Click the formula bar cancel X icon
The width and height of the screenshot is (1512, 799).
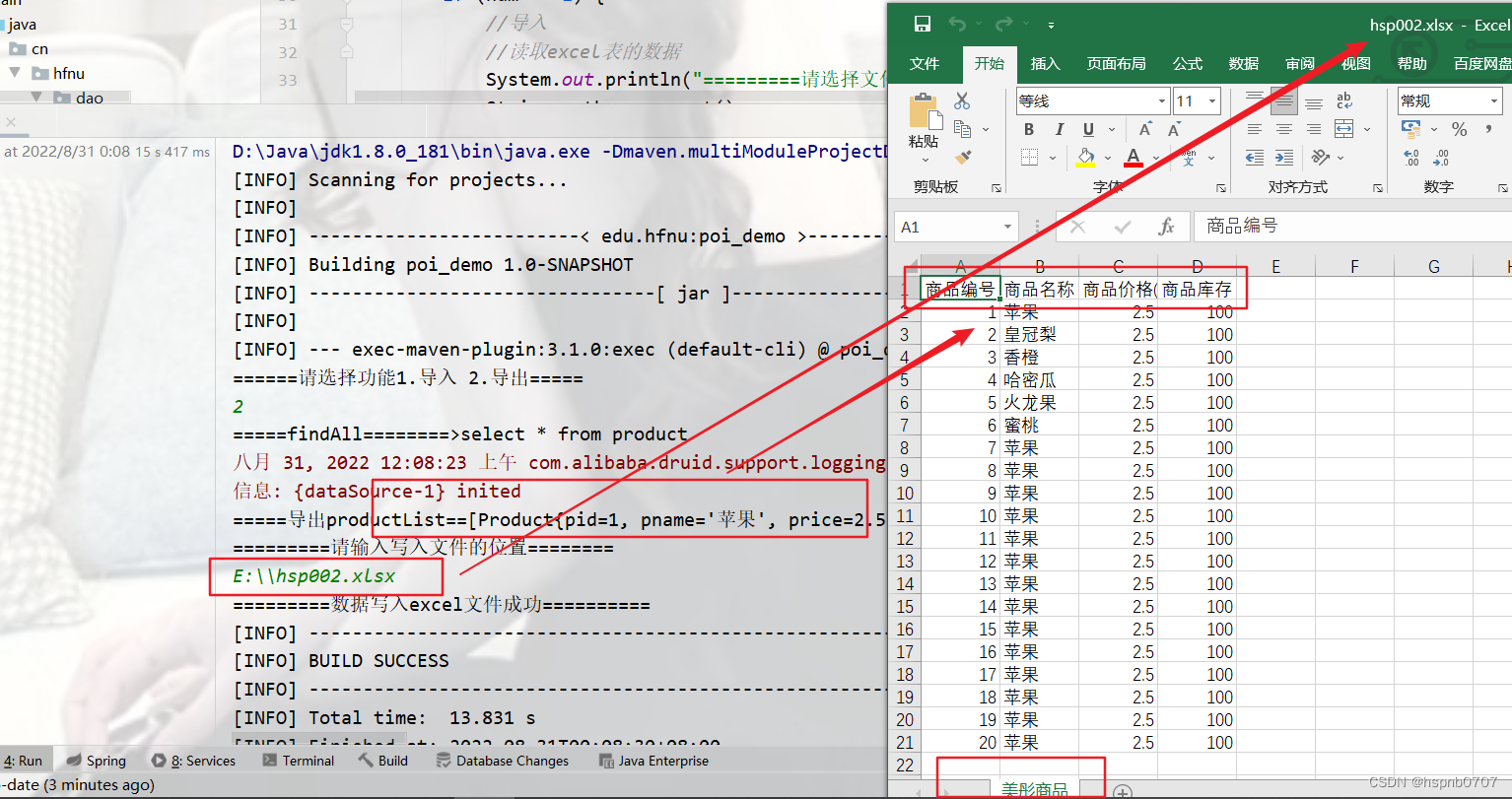tap(1077, 227)
